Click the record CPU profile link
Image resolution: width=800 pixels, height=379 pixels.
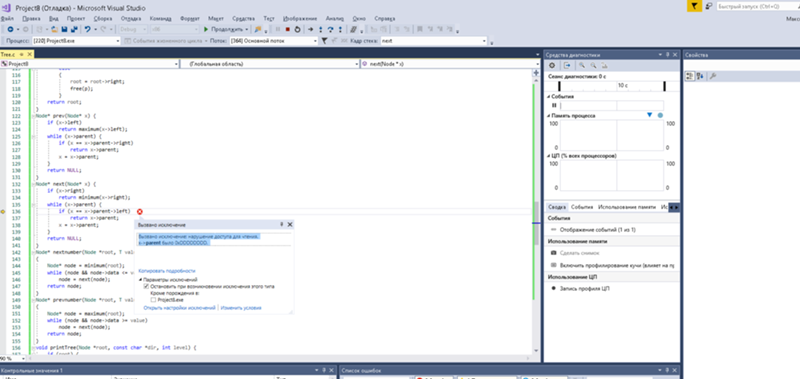coord(584,289)
